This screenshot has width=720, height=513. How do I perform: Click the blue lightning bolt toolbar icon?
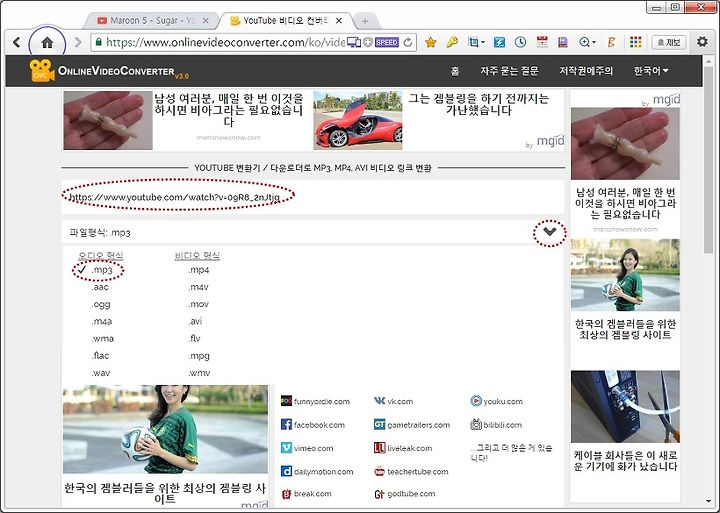(499, 42)
